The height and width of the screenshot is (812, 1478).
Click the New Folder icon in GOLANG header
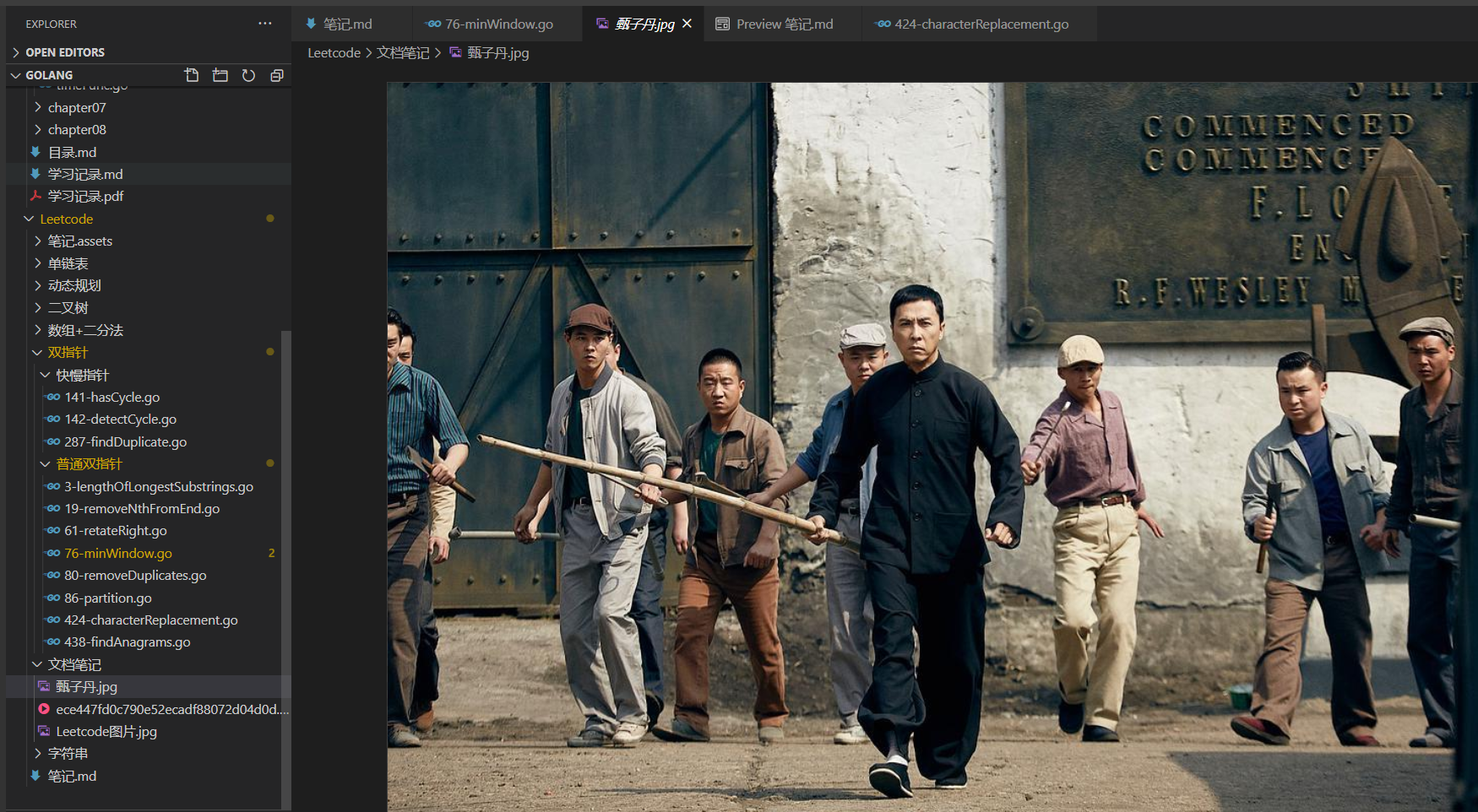coord(220,75)
